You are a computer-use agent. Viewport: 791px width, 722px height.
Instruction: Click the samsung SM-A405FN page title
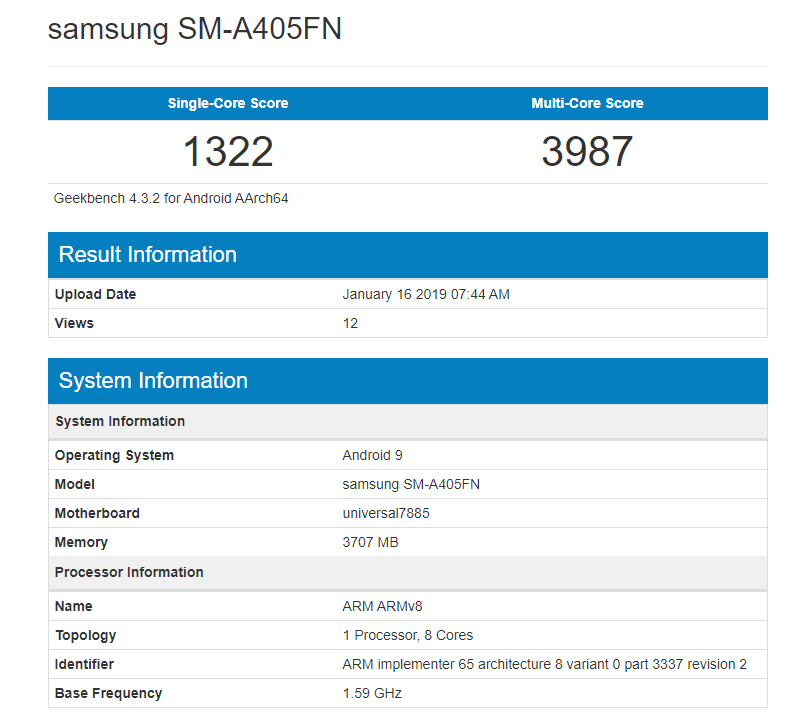click(195, 29)
